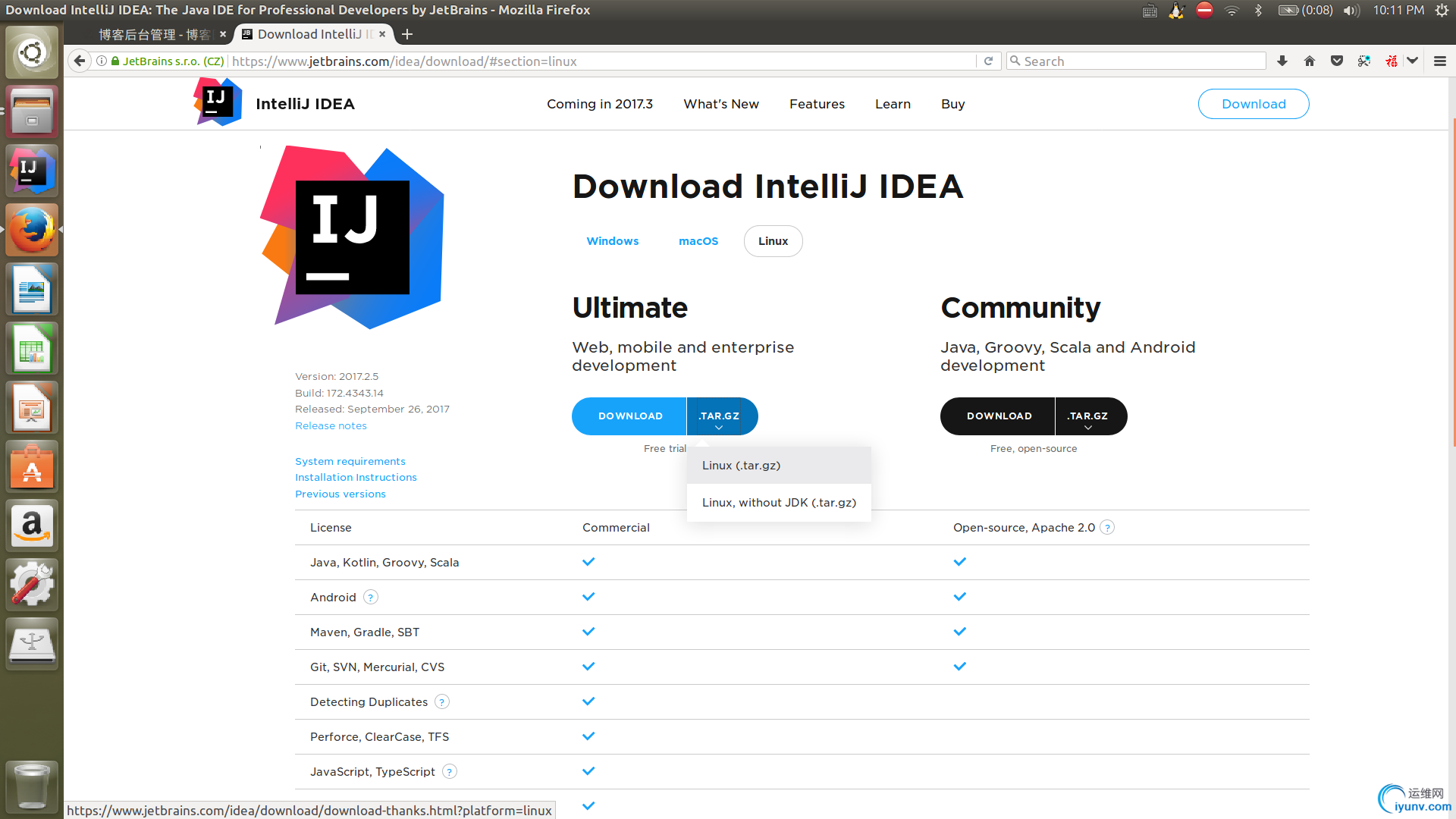
Task: Open Pocket icon in Firefox toolbar
Action: pos(1337,61)
